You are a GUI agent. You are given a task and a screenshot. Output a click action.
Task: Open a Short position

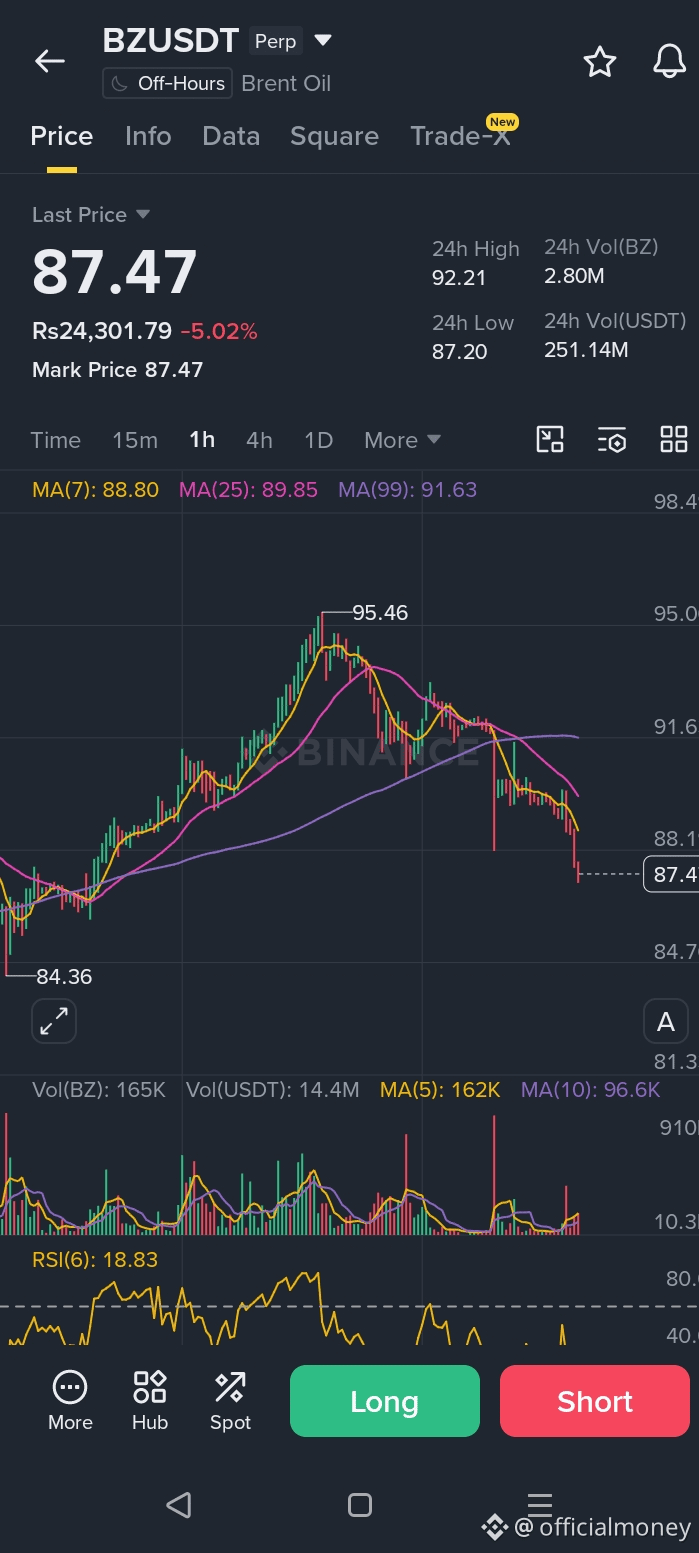[x=595, y=1401]
